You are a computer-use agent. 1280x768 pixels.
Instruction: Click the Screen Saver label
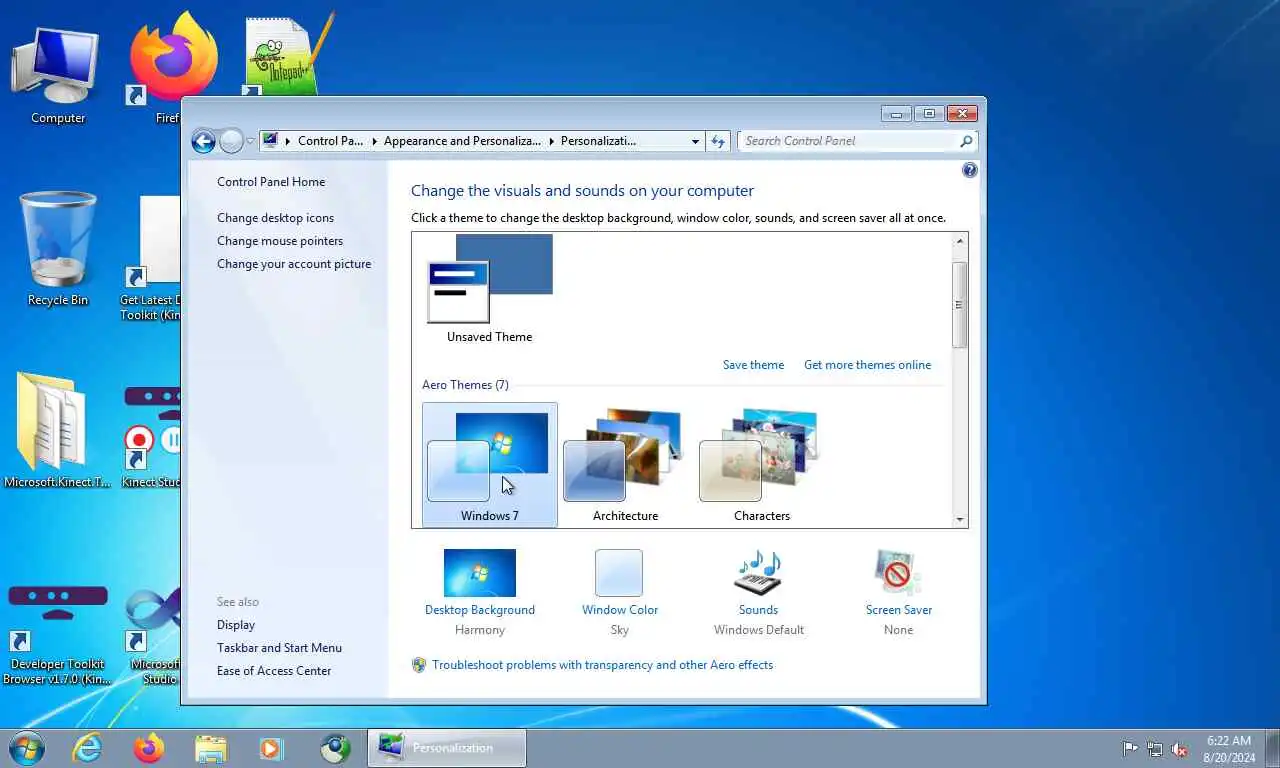tap(899, 610)
